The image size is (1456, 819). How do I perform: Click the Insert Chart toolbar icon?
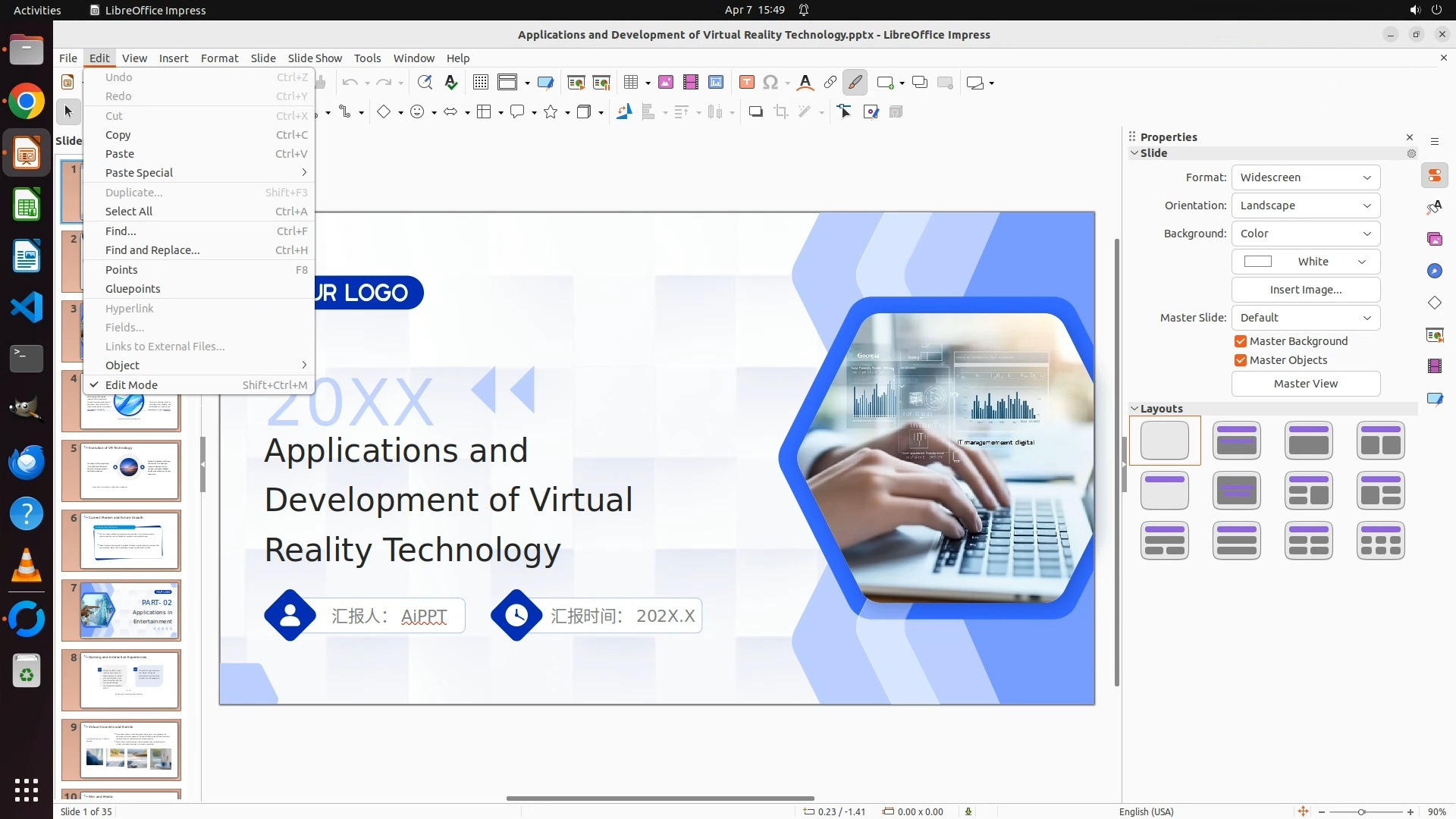[716, 83]
